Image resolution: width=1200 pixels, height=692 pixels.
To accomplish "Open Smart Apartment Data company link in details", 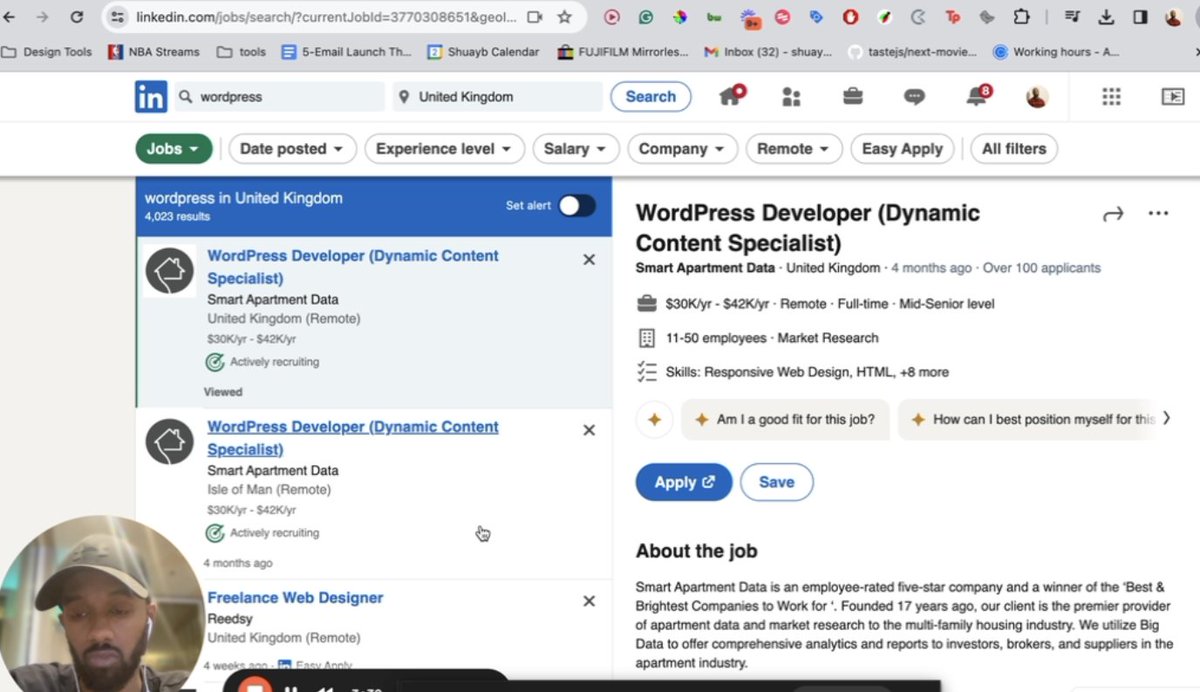I will click(x=705, y=268).
